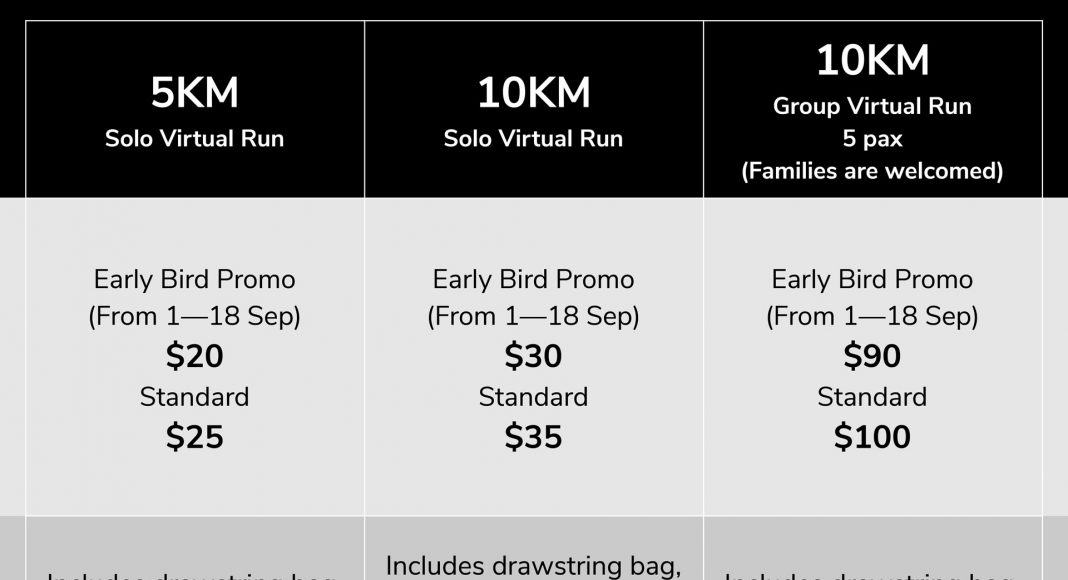Click the From 1—18 Sep date under 10KM solo
Image resolution: width=1068 pixels, height=580 pixels.
(533, 317)
